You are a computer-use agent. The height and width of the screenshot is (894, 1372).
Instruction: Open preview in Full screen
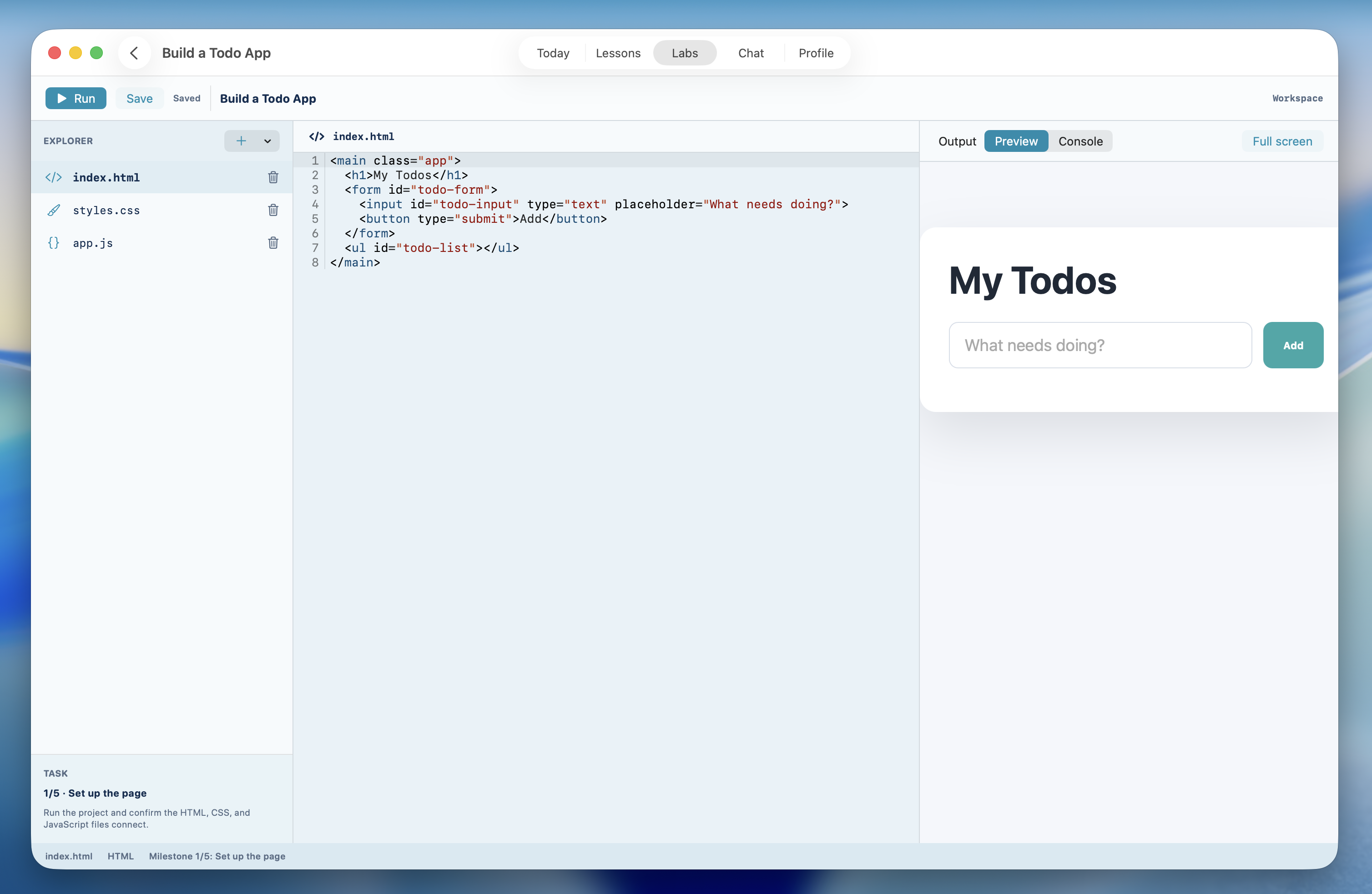click(1282, 141)
